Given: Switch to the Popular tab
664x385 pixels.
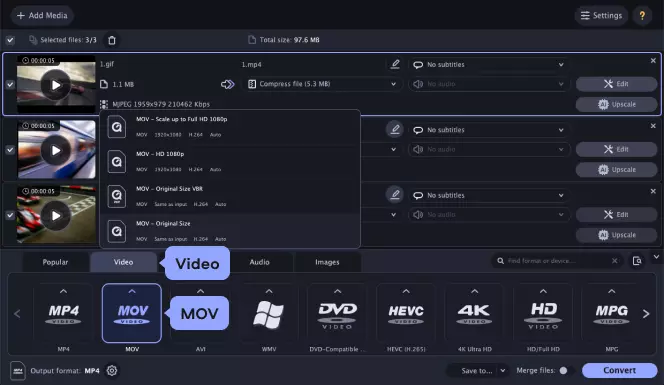Looking at the screenshot, I should click(55, 262).
